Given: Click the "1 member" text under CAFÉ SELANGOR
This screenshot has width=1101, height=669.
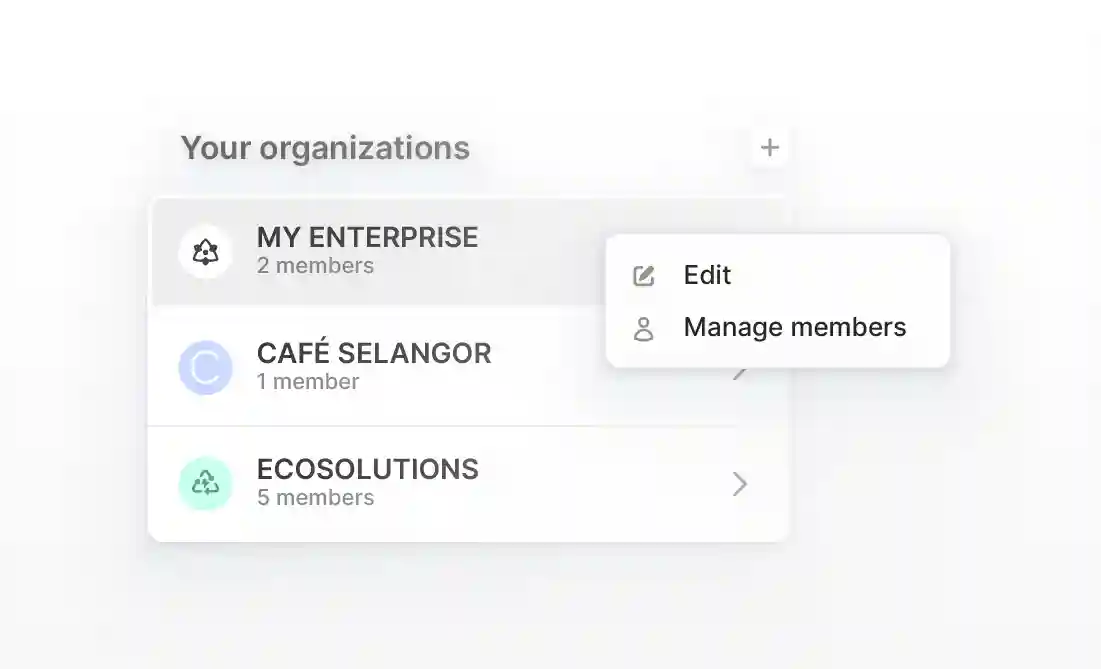Looking at the screenshot, I should click(x=307, y=382).
